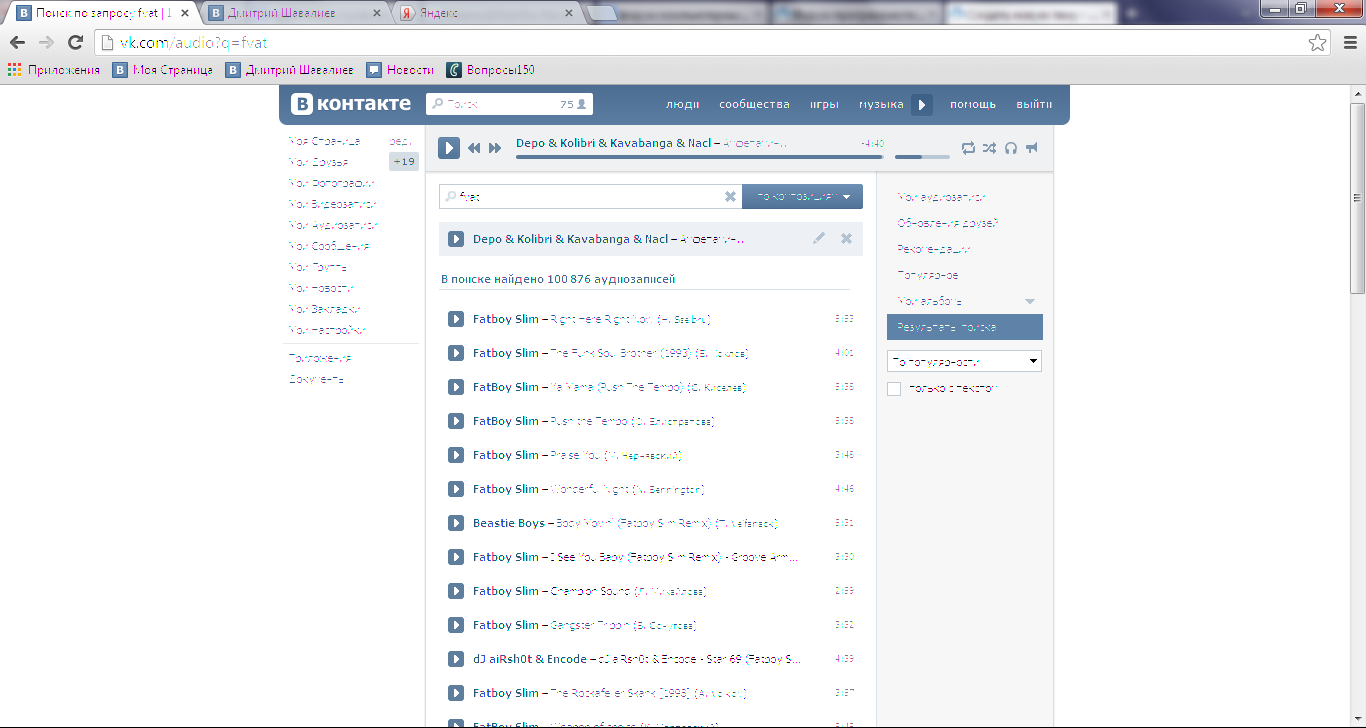This screenshot has height=728, width=1366.
Task: Play Beastie Boys – Body Movin'
Action: [x=455, y=523]
